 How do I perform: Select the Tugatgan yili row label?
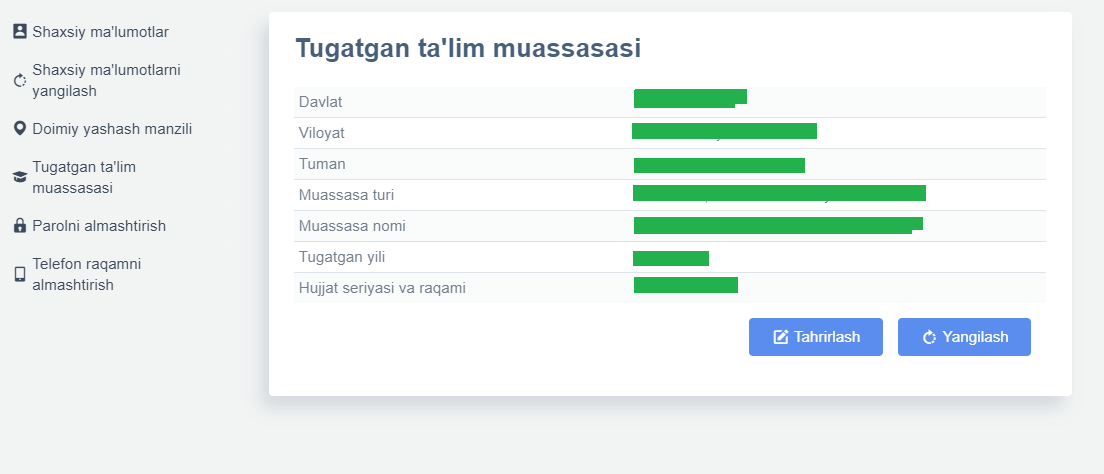tap(342, 257)
